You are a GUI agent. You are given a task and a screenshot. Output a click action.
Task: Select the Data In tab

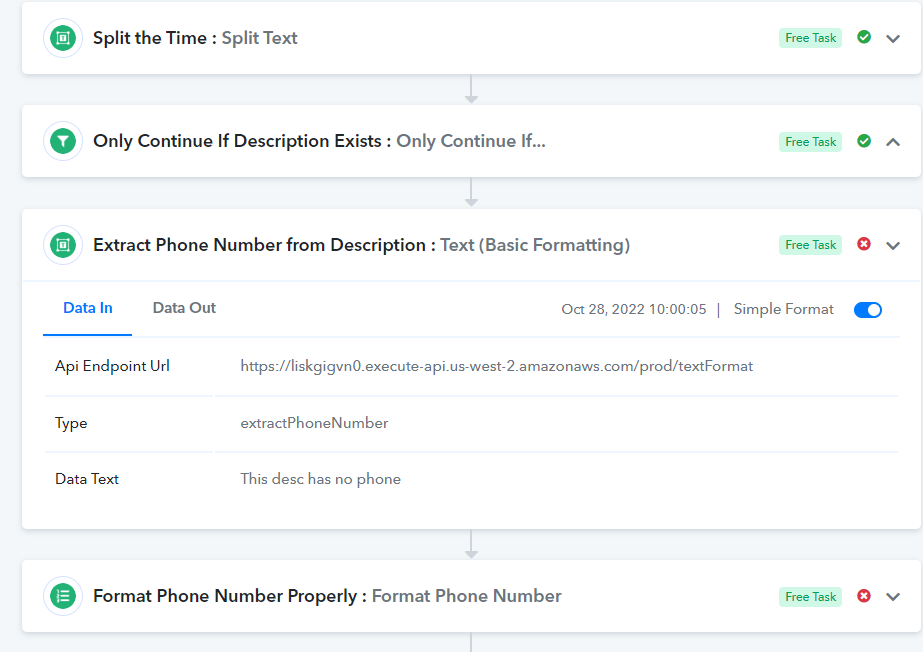click(x=88, y=308)
